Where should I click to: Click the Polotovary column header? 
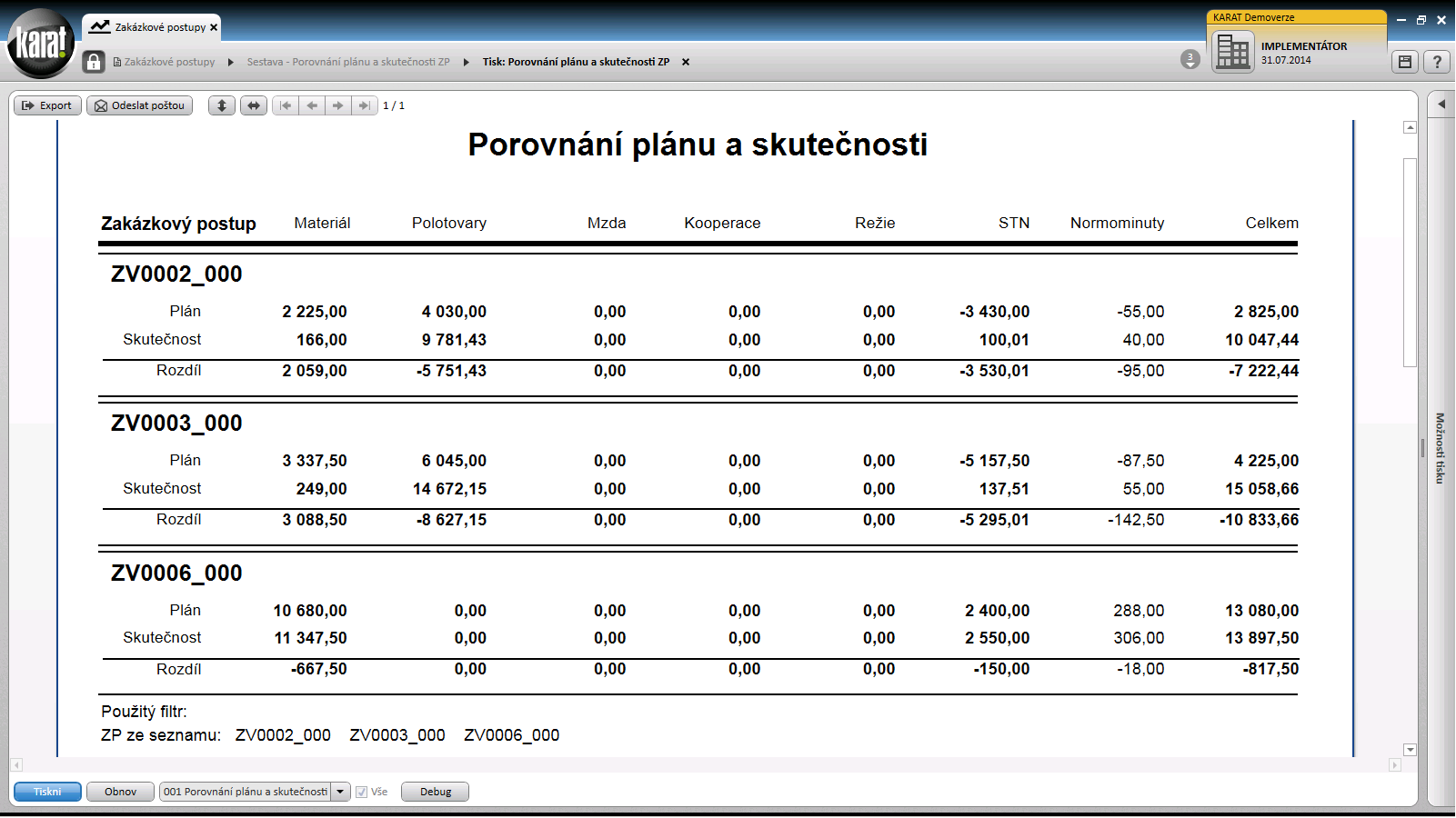(x=449, y=223)
